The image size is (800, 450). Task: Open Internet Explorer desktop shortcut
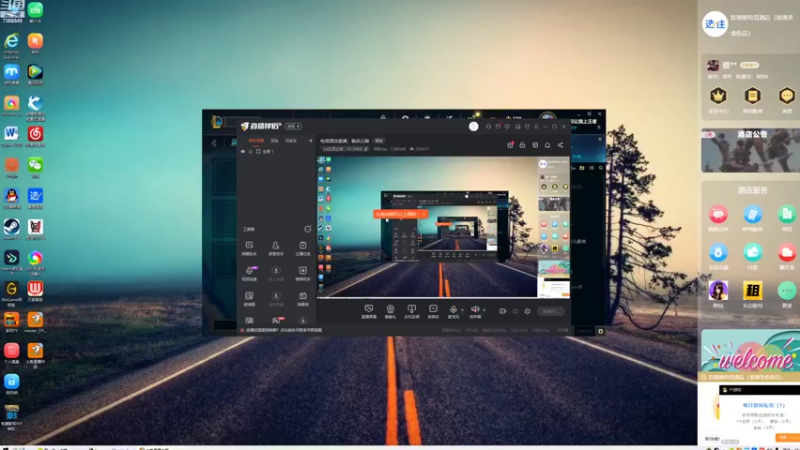coord(11,43)
